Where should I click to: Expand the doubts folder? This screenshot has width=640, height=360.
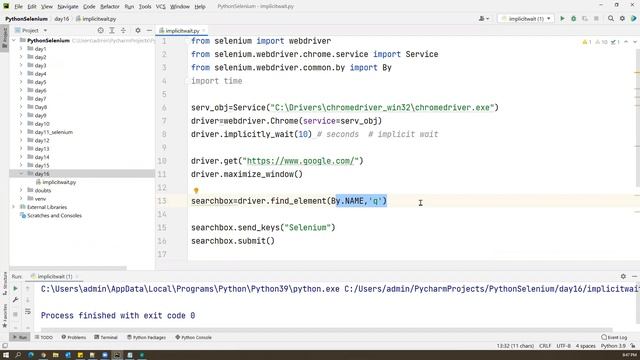pyautogui.click(x=21, y=190)
